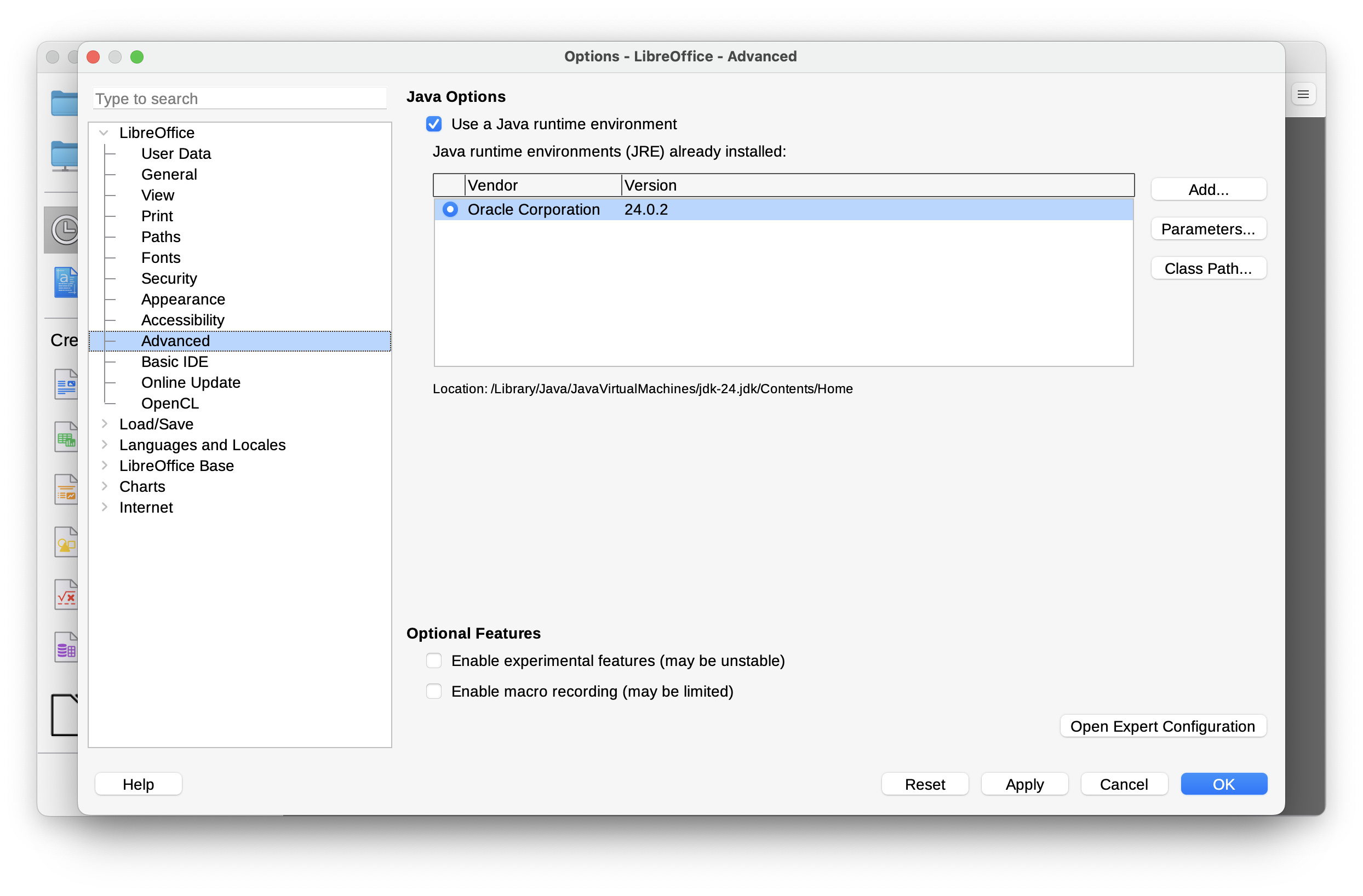Screen dimensions: 1363x896
Task: Click the Impress Presentation icon
Action: click(66, 490)
